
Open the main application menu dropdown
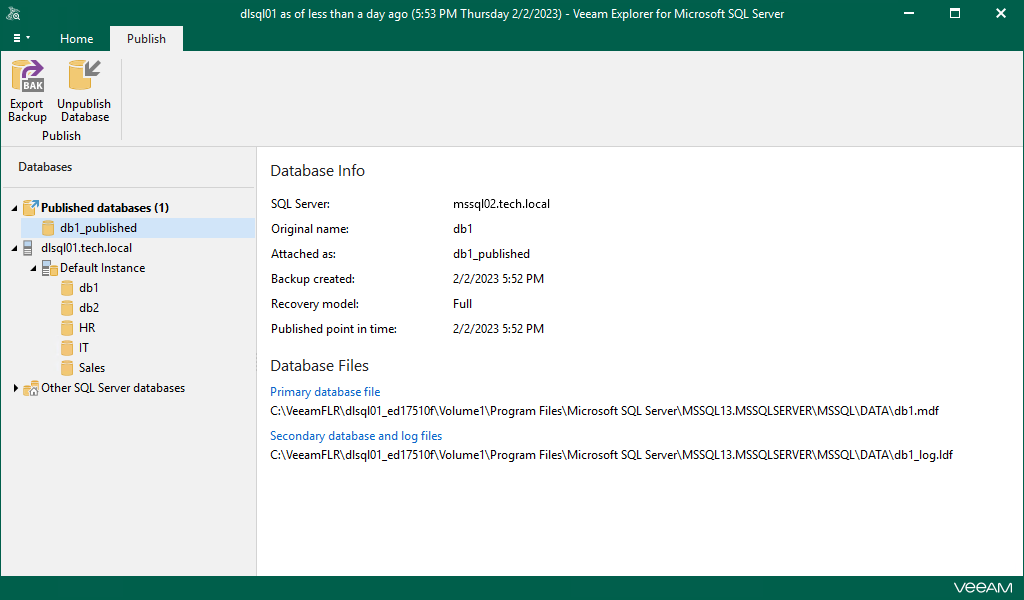[x=21, y=38]
